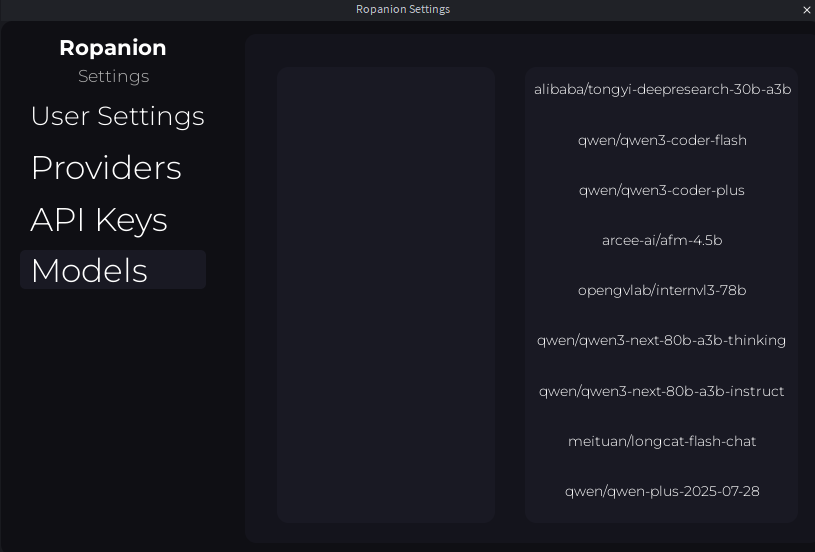Select the alibaba/tongyi-deepresearch-30b-a3b model
This screenshot has height=552, width=815.
click(x=662, y=90)
